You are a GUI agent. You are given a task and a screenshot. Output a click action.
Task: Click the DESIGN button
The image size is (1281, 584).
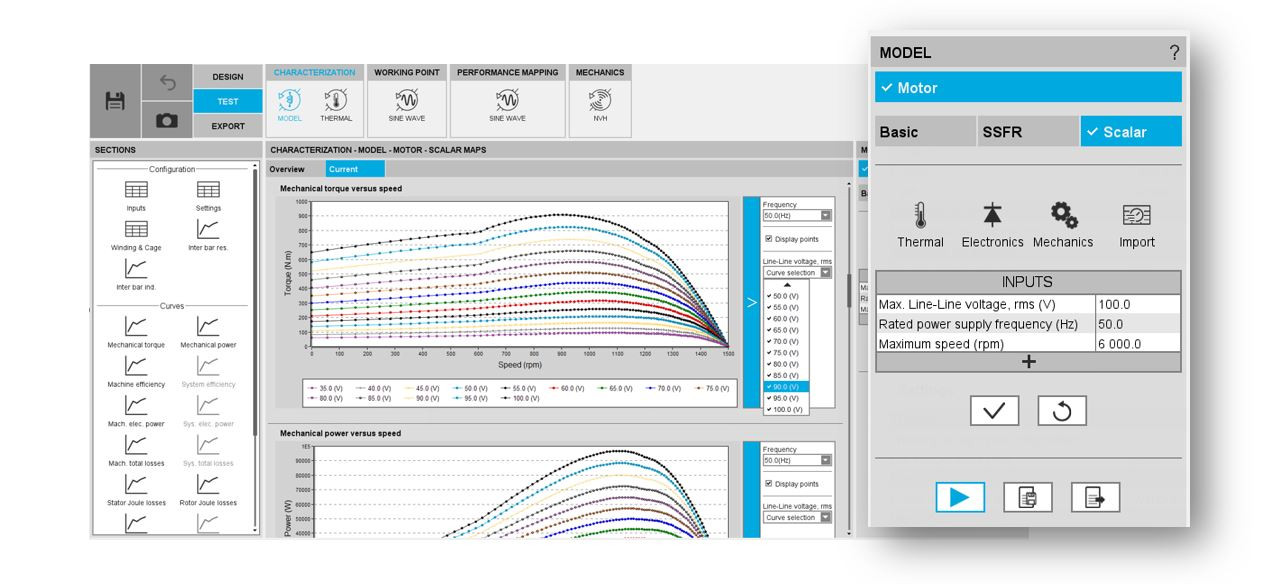[x=228, y=77]
